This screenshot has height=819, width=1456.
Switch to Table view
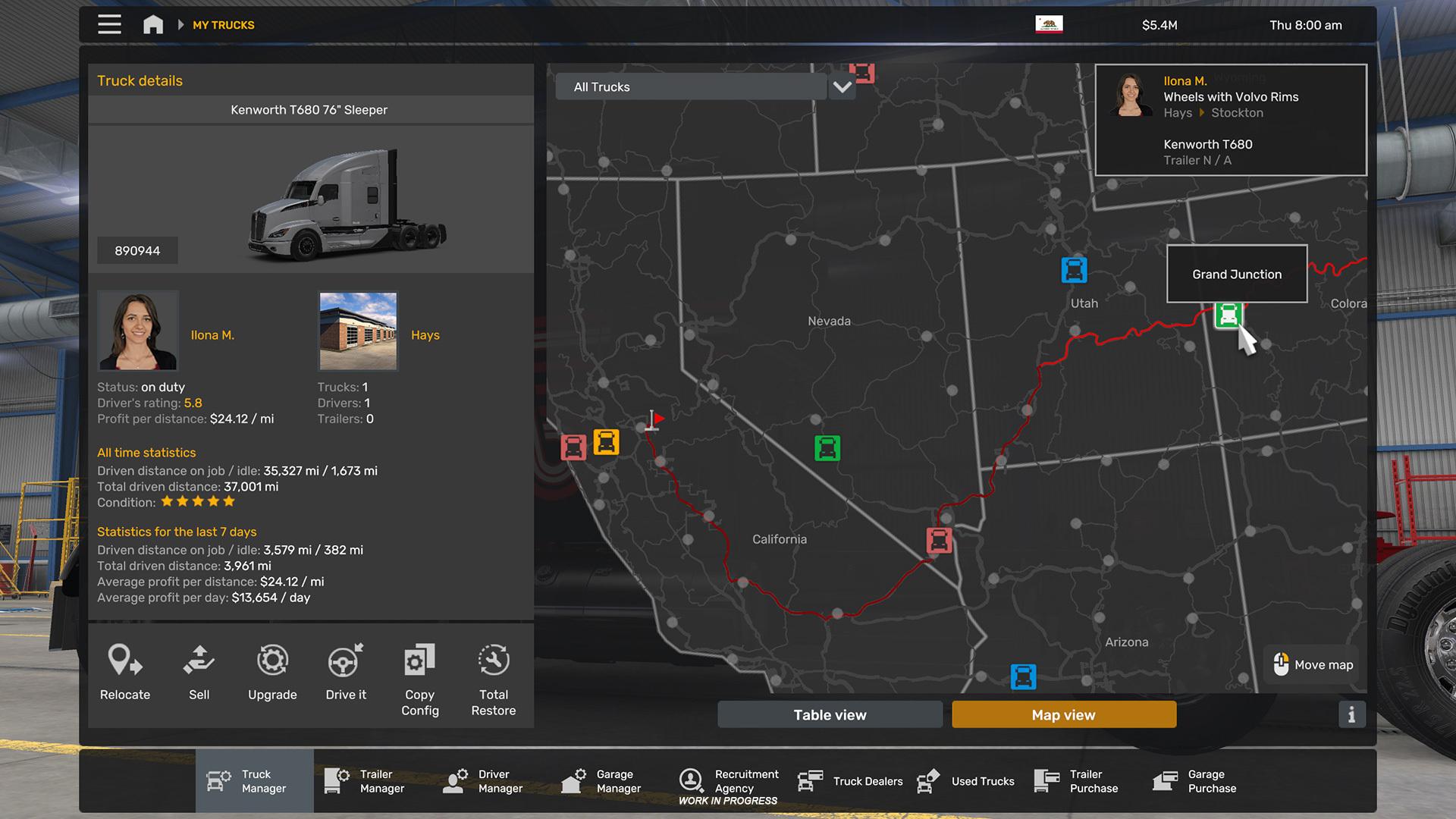(x=830, y=714)
